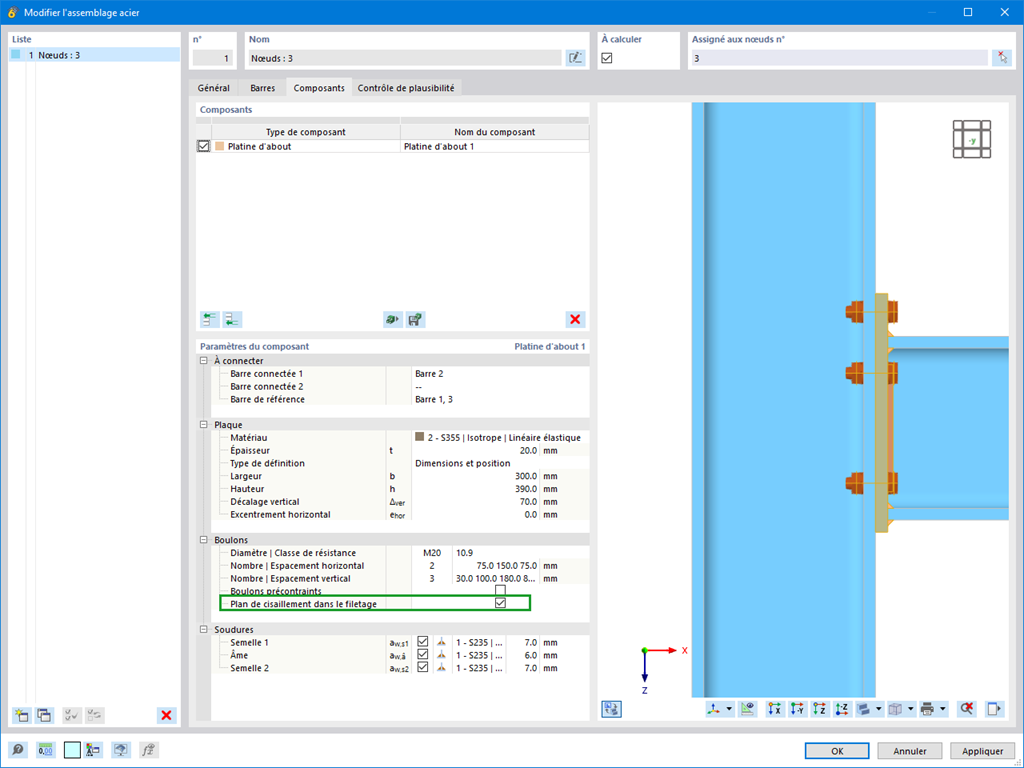1024x768 pixels.
Task: Click the print graphic icon
Action: tap(927, 709)
